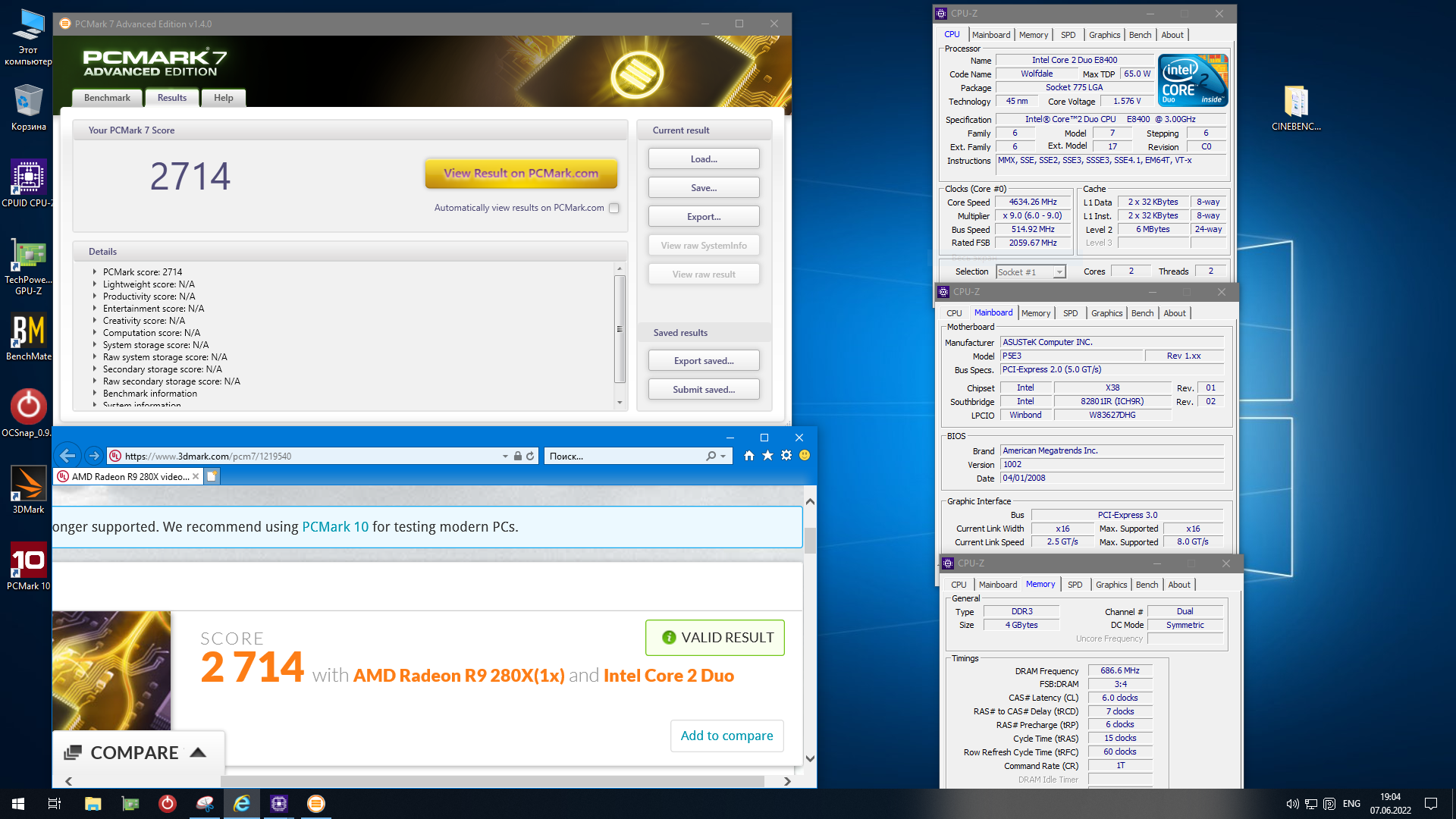Switch to Internet Explorer on the taskbar
This screenshot has width=1456, height=819.
pos(242,804)
